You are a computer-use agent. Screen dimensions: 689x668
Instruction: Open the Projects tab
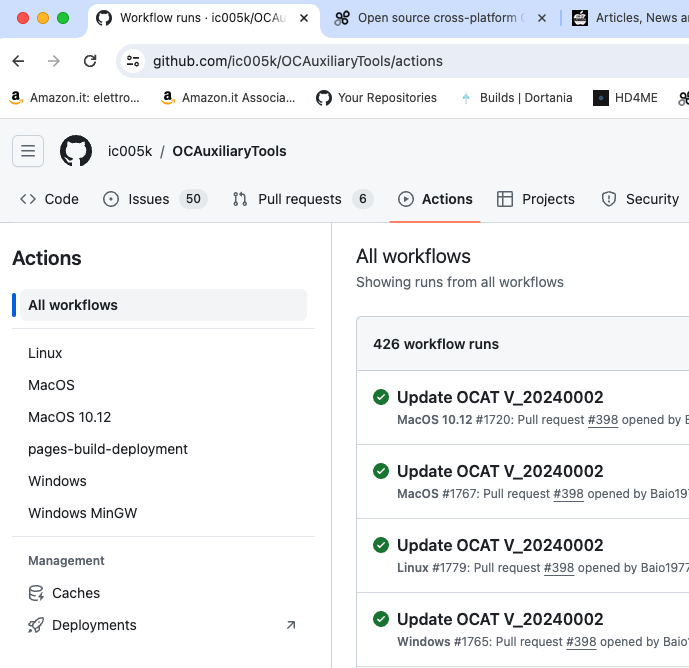pos(536,199)
